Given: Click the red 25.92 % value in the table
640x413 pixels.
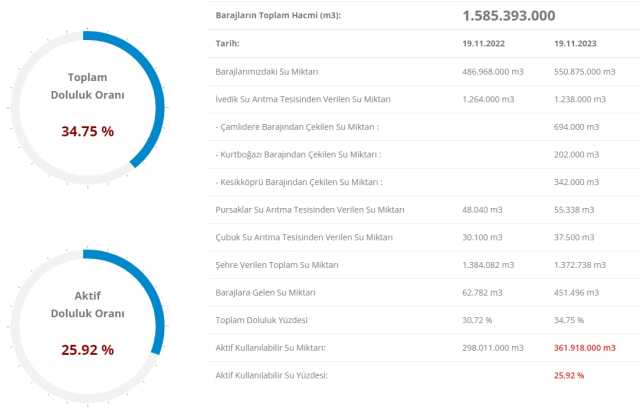Looking at the screenshot, I should click(569, 375).
